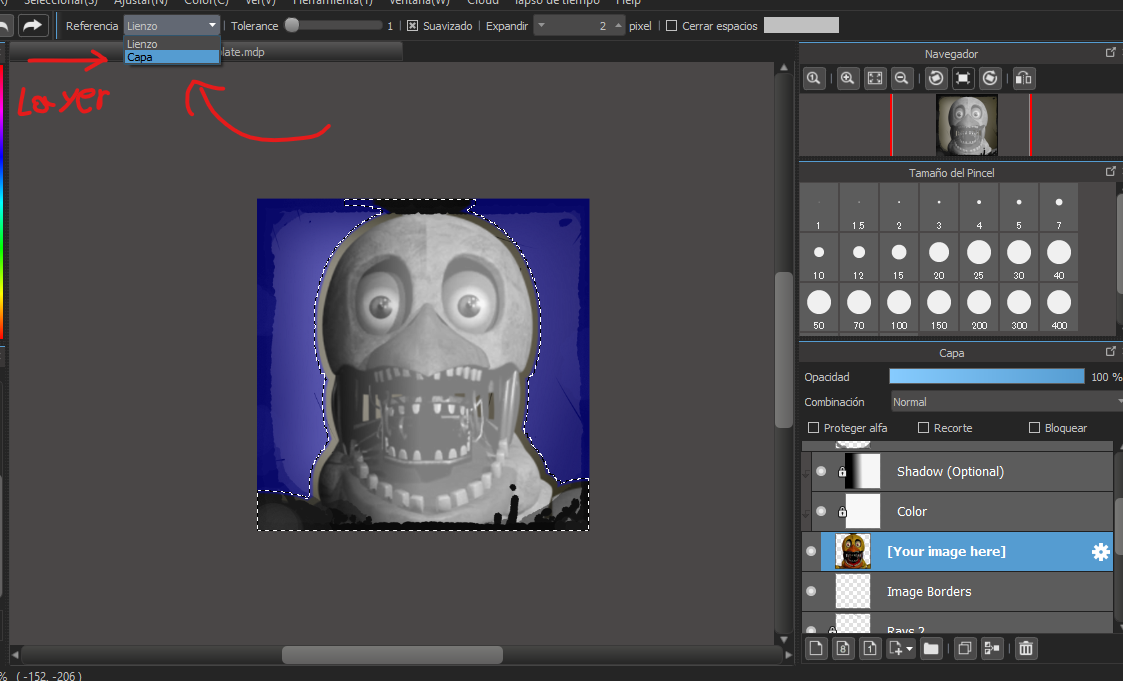Zoom in using the Navegador panel
Screen dimensions: 1123x681
tap(847, 78)
